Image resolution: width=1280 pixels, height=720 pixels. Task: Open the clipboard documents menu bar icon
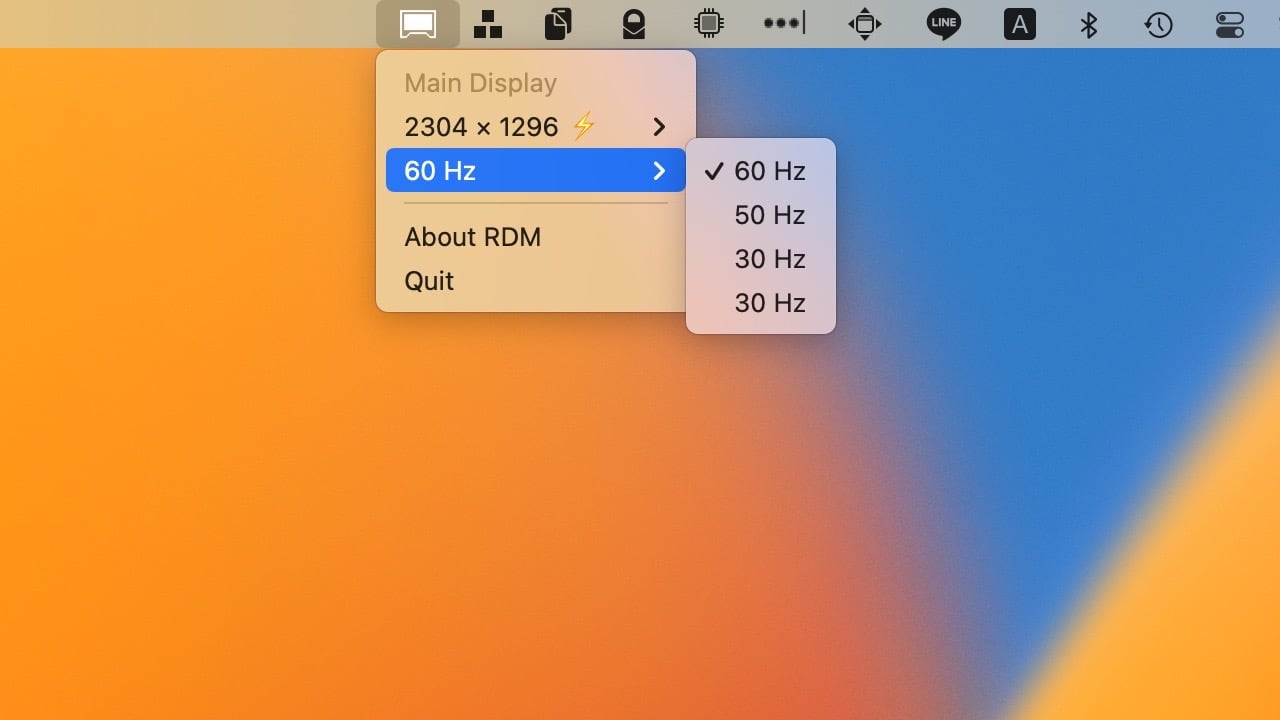click(559, 24)
